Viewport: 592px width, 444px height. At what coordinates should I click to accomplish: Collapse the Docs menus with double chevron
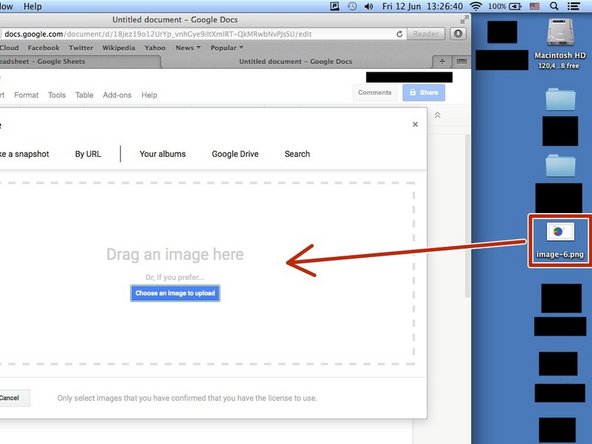tap(437, 115)
